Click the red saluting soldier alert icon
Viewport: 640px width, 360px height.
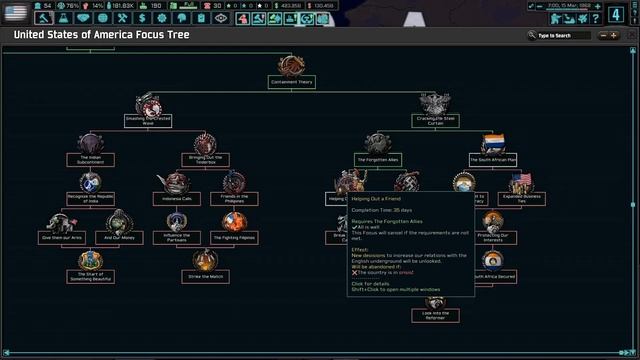tap(243, 19)
